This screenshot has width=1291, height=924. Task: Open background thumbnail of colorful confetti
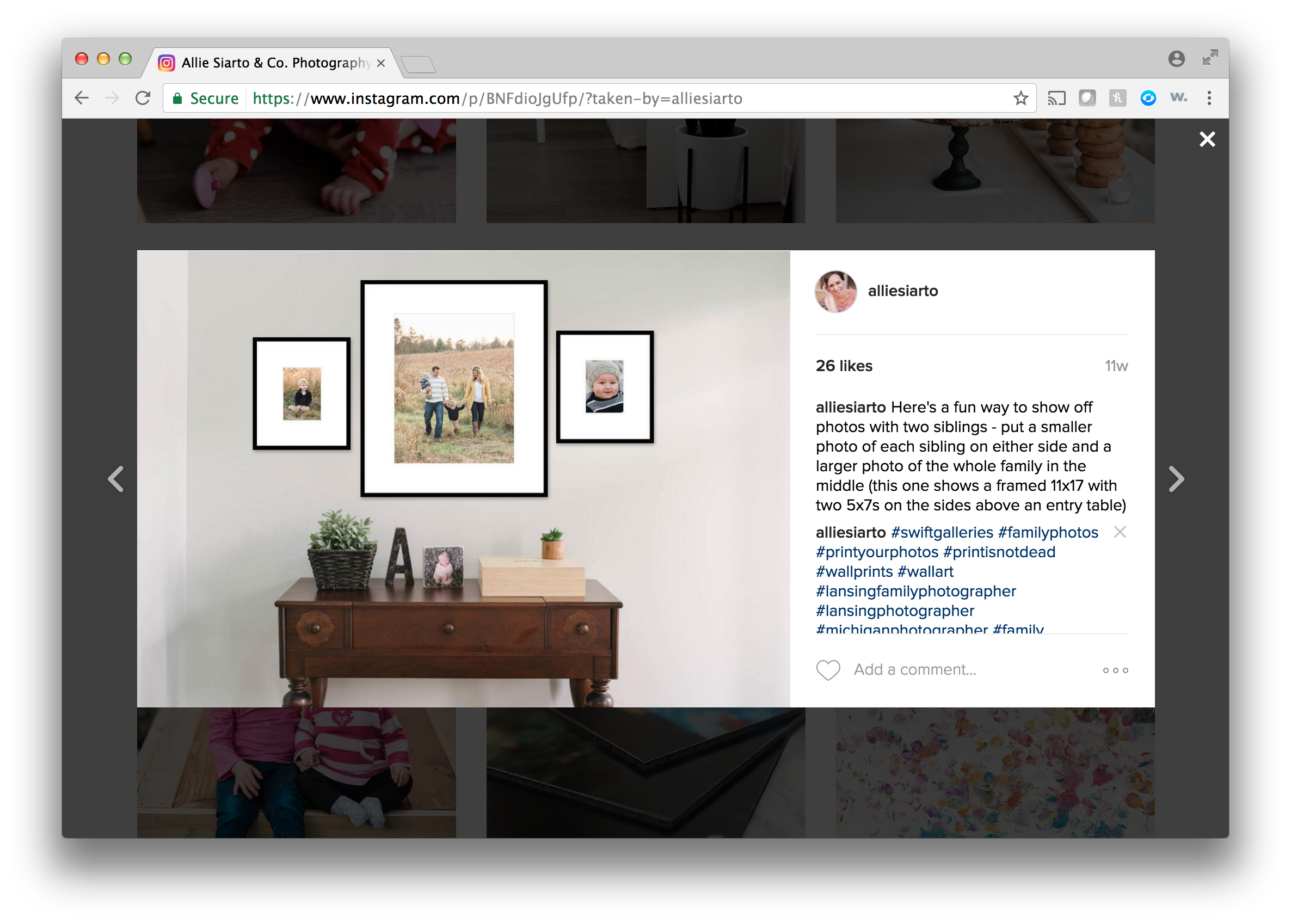tap(994, 772)
